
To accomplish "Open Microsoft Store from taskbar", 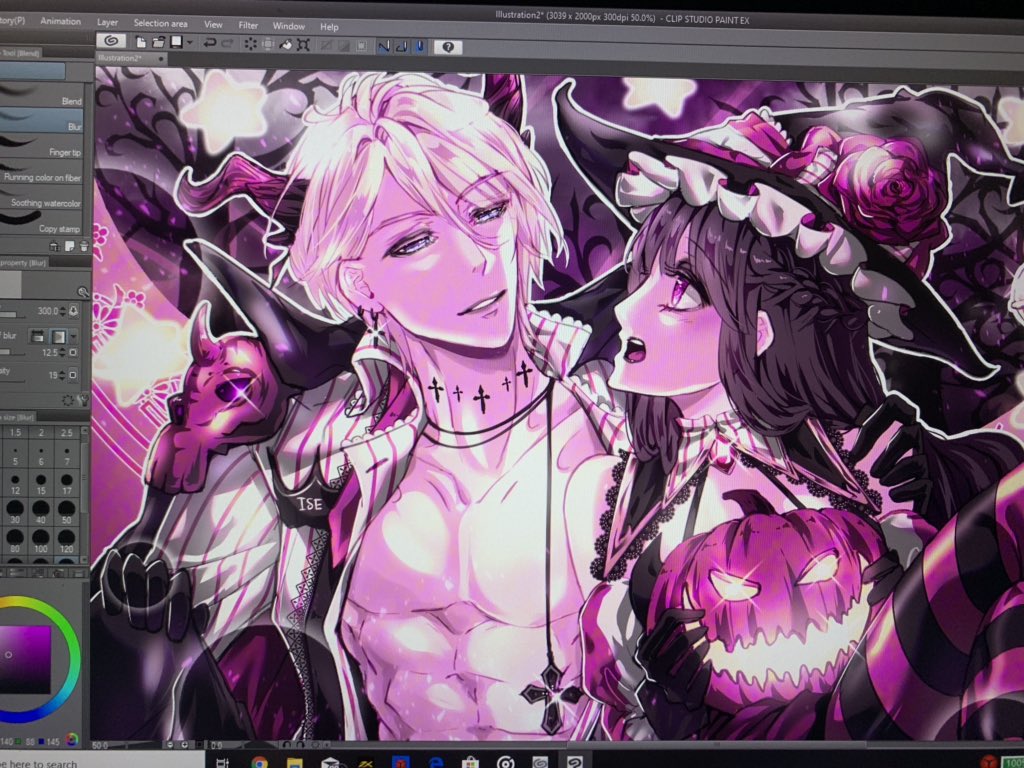I will click(470, 762).
